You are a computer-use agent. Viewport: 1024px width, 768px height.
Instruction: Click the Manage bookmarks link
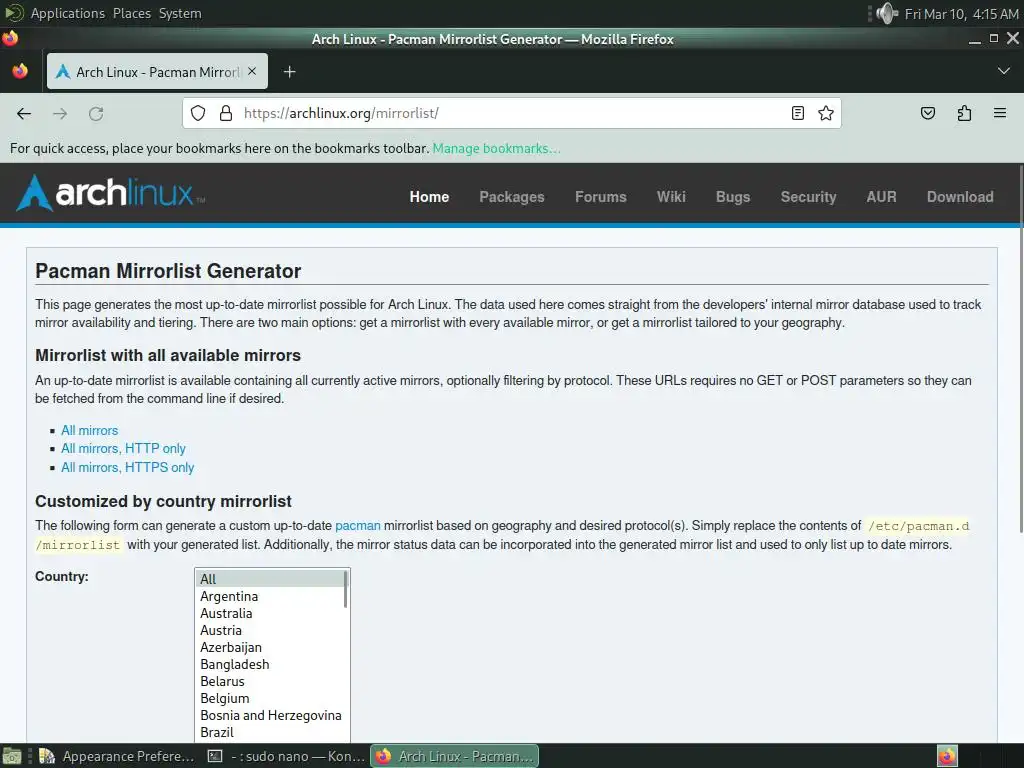(496, 148)
